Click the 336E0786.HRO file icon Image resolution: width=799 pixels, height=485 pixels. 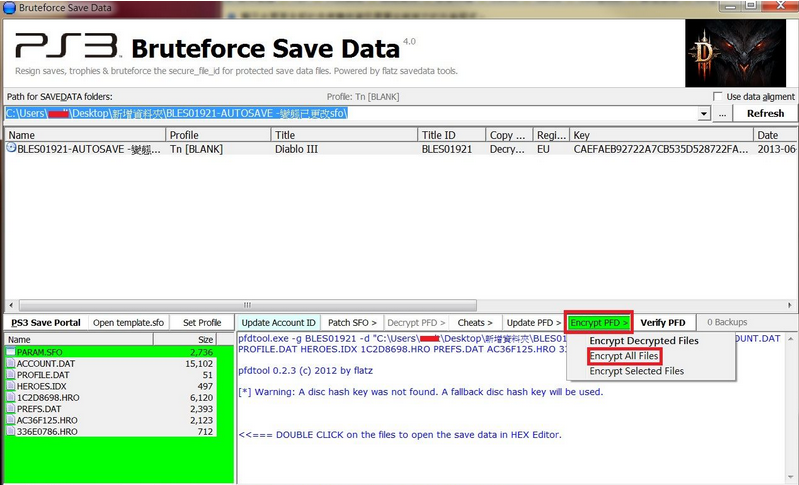(11, 431)
